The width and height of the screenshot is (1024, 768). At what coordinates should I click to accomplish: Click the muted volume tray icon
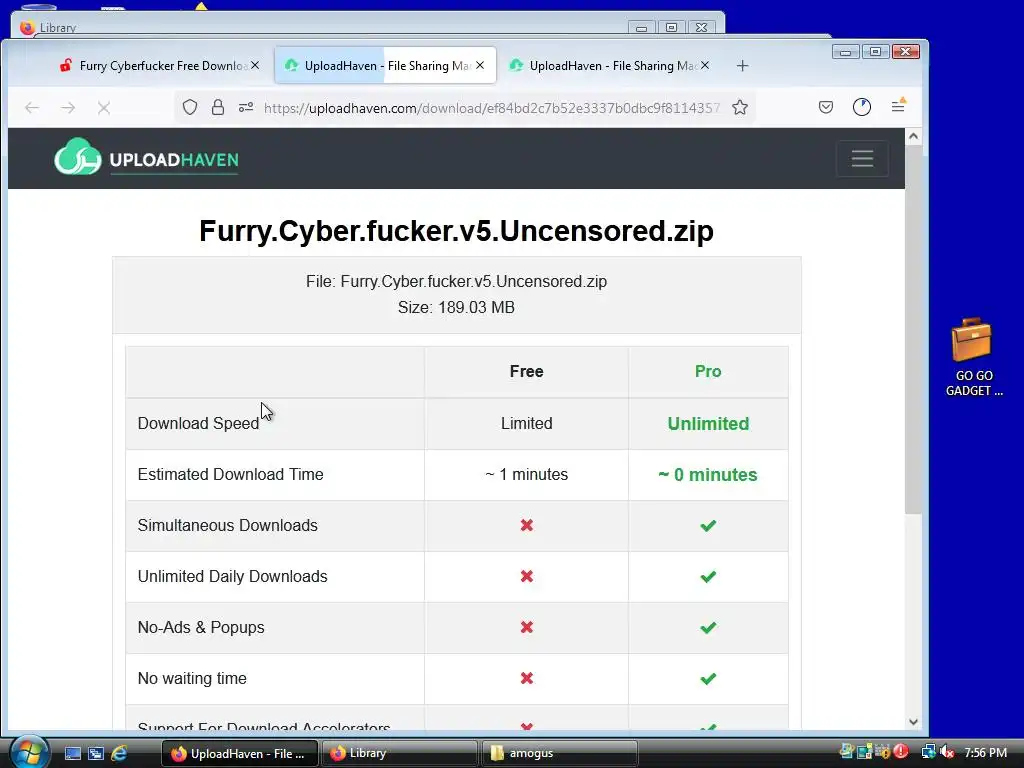point(948,752)
